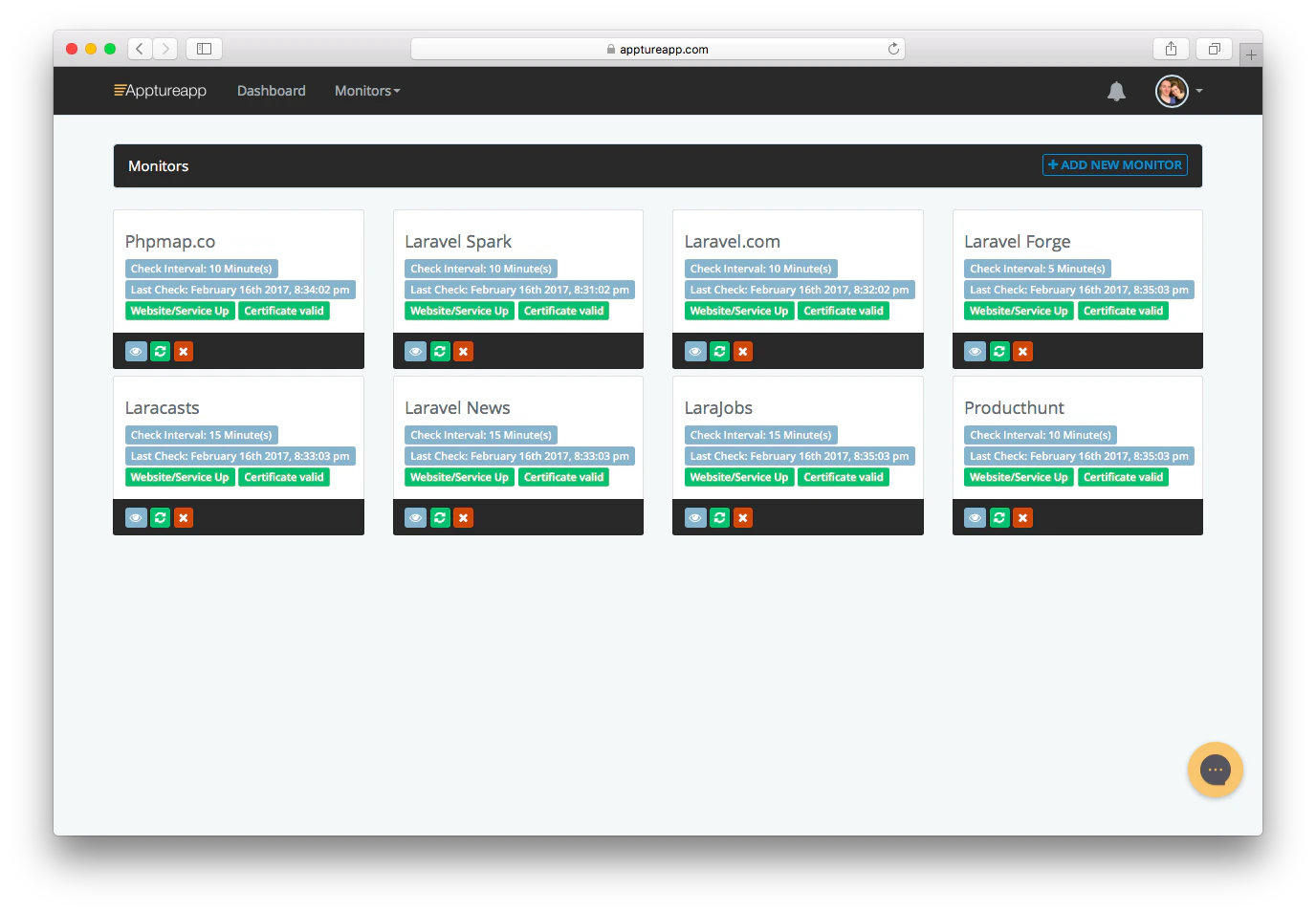1316x912 pixels.
Task: View the Laracasts monitor via eye icon
Action: tap(136, 518)
